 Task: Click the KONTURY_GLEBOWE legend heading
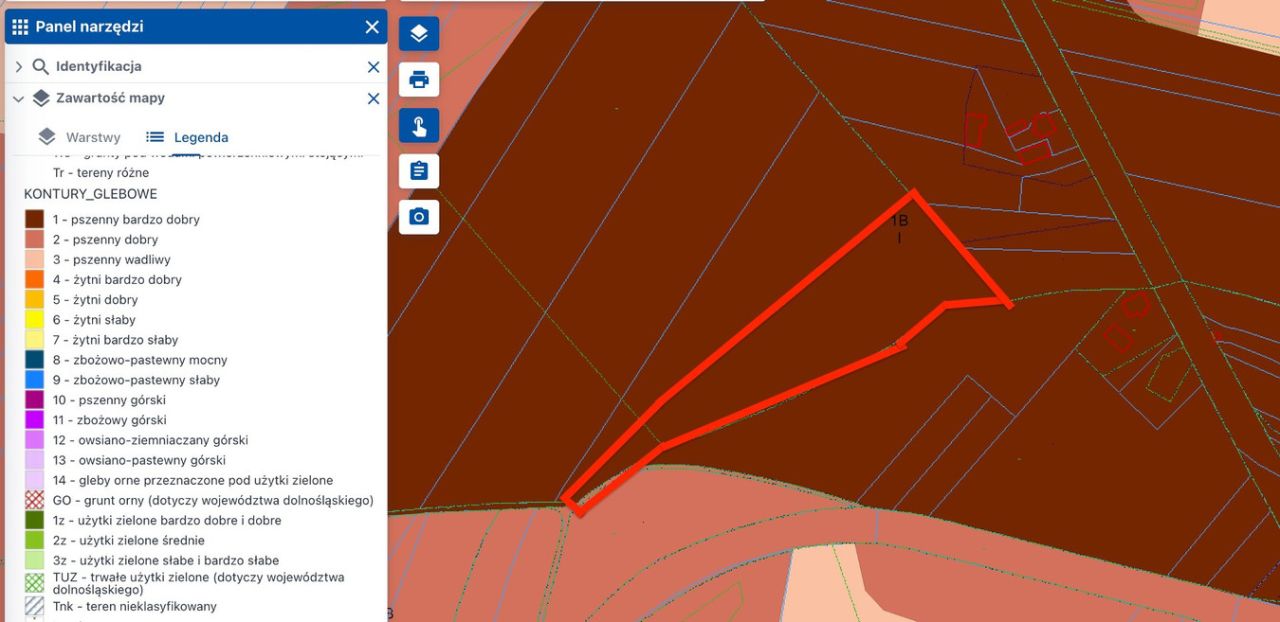click(x=90, y=194)
